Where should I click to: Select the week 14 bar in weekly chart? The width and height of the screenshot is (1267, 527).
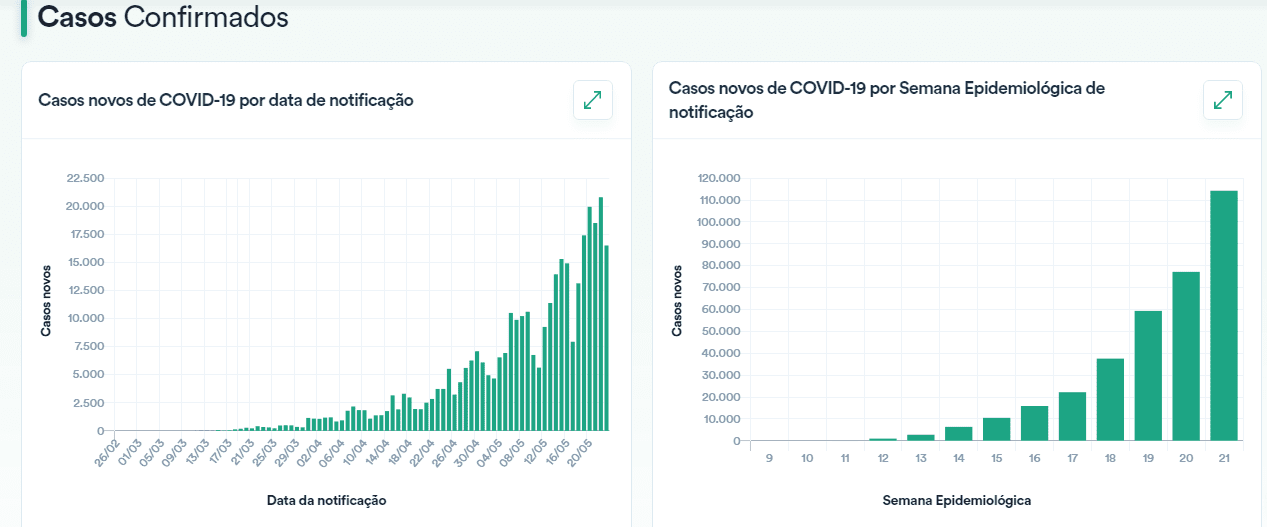tap(959, 434)
